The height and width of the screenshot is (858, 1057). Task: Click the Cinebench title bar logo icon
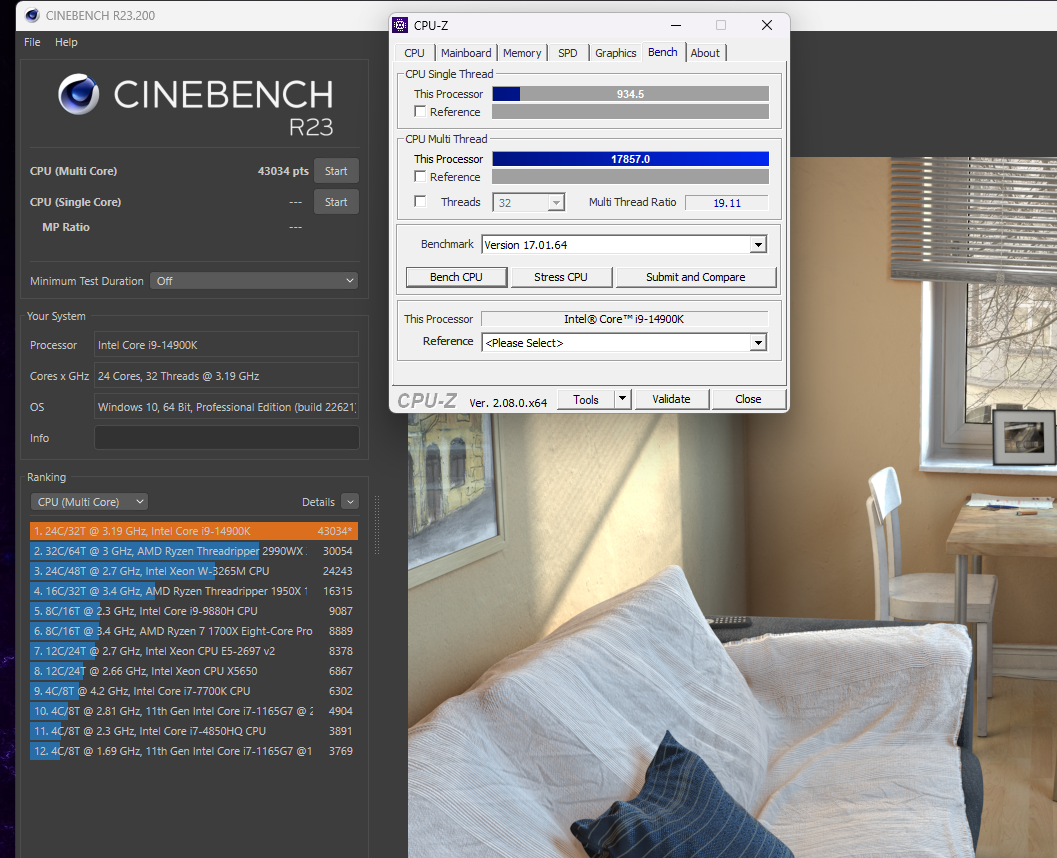tap(32, 15)
